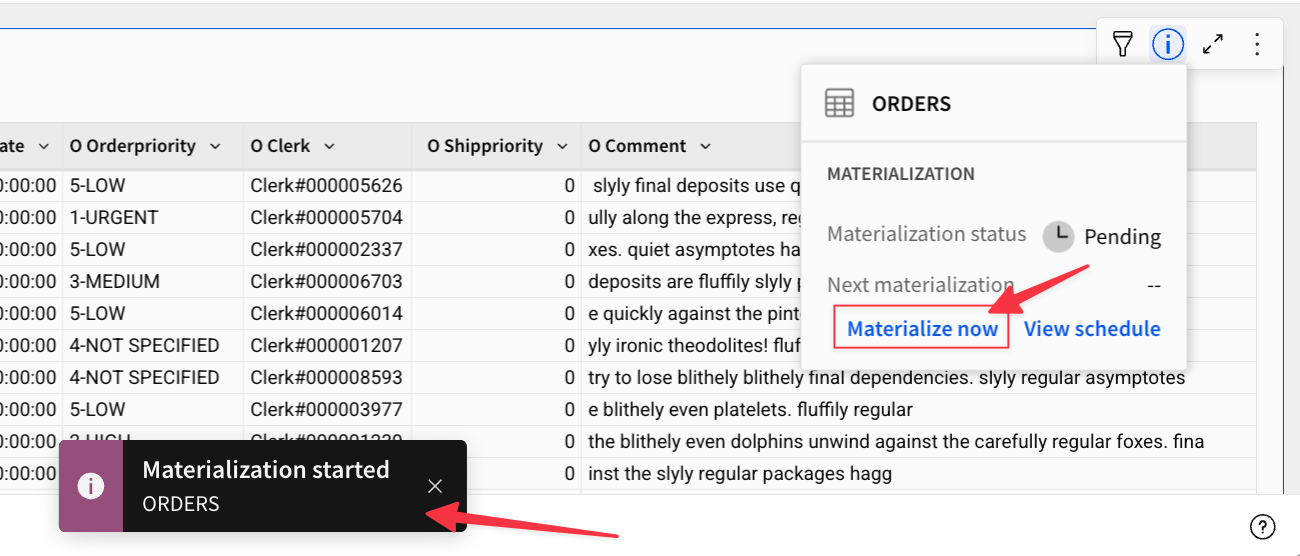Dismiss the Materialization started toast

435,486
